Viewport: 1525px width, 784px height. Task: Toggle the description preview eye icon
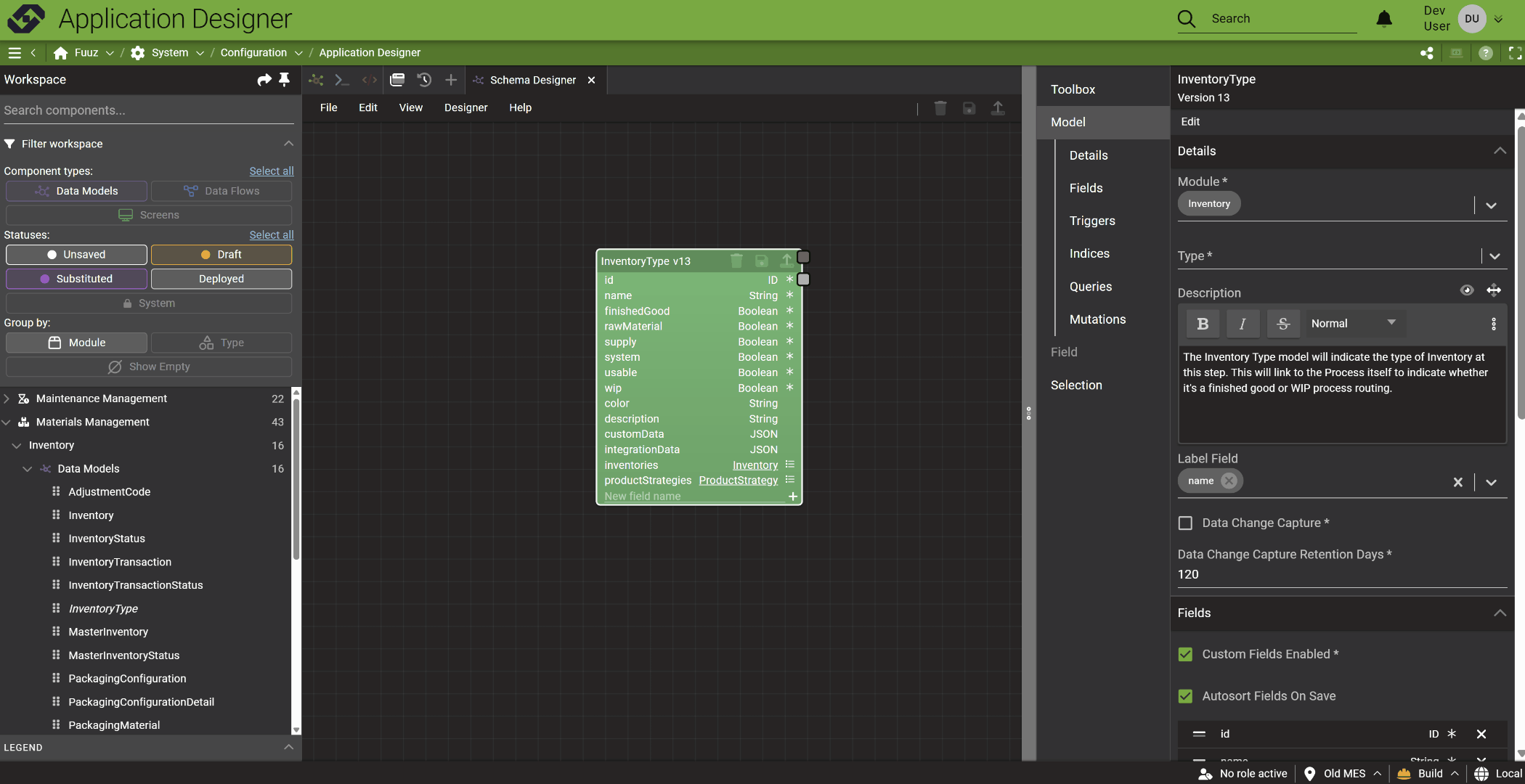click(x=1467, y=290)
